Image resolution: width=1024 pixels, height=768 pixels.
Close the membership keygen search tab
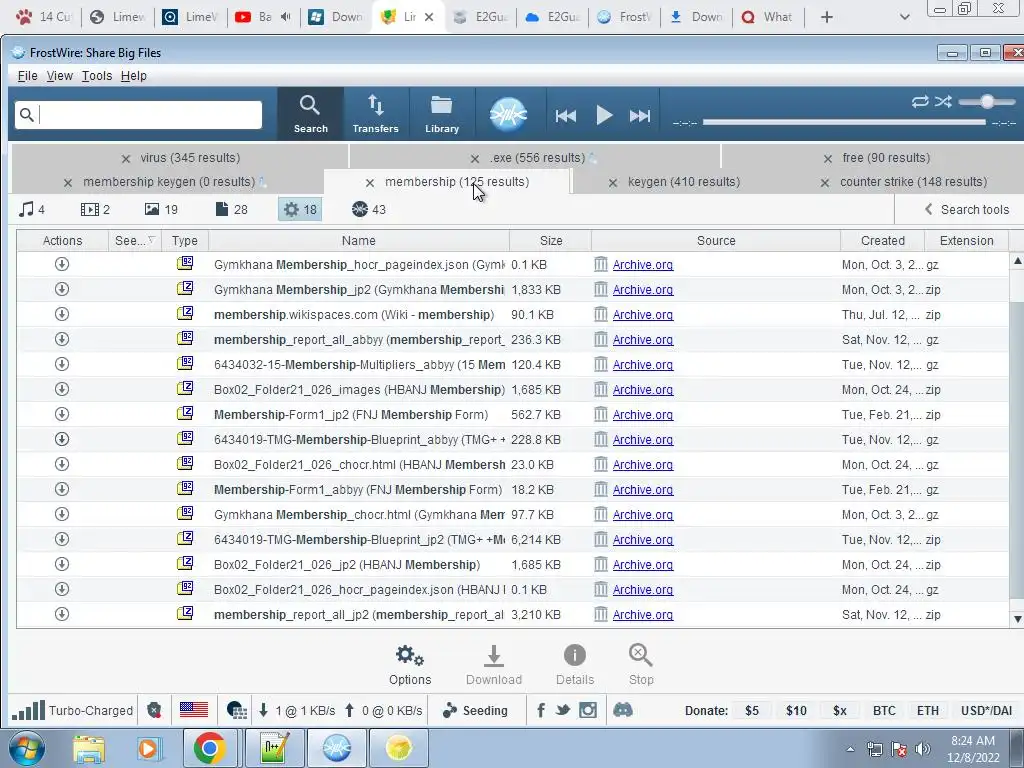(x=68, y=183)
